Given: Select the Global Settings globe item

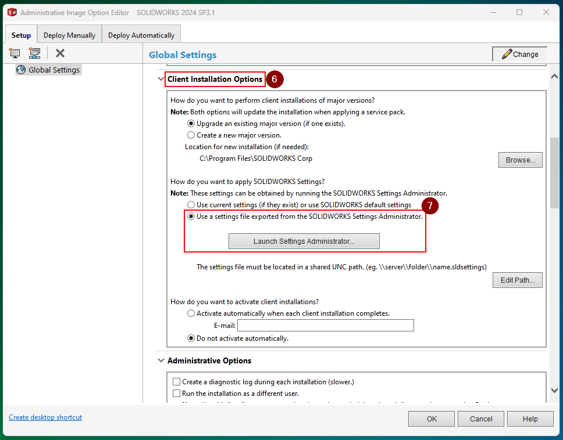Looking at the screenshot, I should pyautogui.click(x=48, y=70).
